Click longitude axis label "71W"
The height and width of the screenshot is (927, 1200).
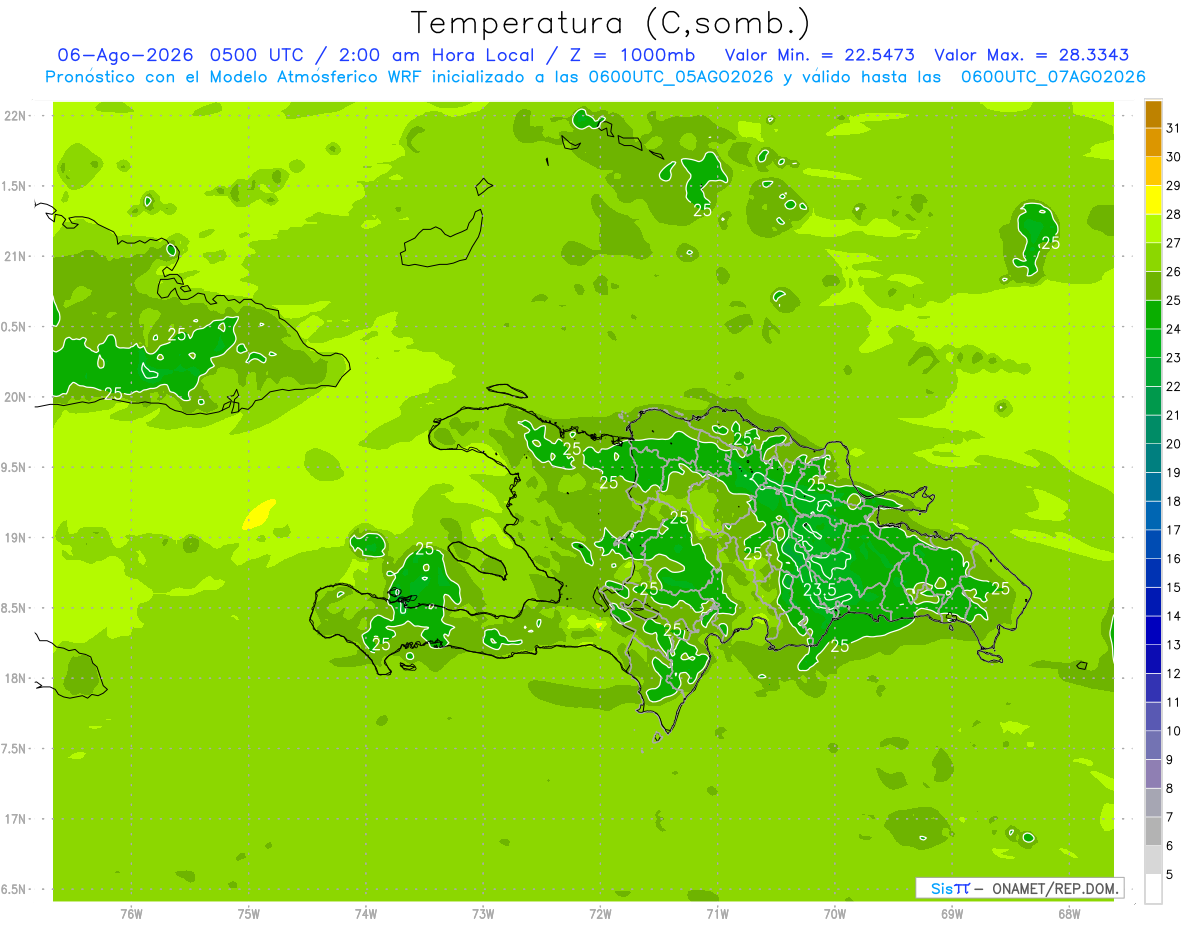[717, 914]
